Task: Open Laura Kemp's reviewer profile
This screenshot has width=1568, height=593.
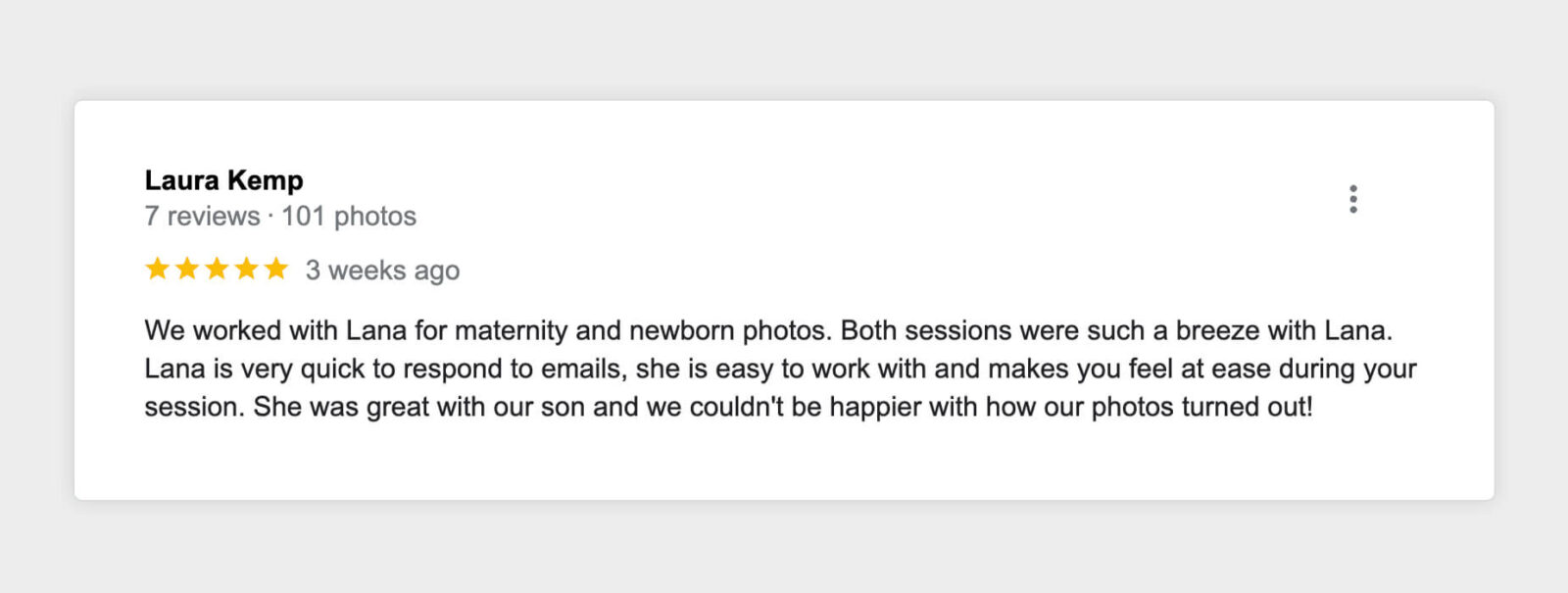Action: pyautogui.click(x=223, y=180)
